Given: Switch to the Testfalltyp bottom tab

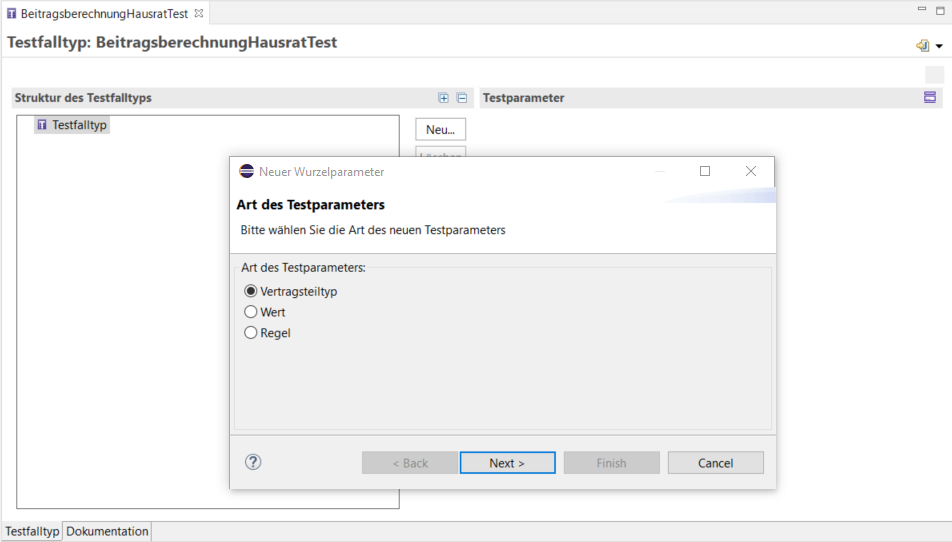Looking at the screenshot, I should point(32,531).
